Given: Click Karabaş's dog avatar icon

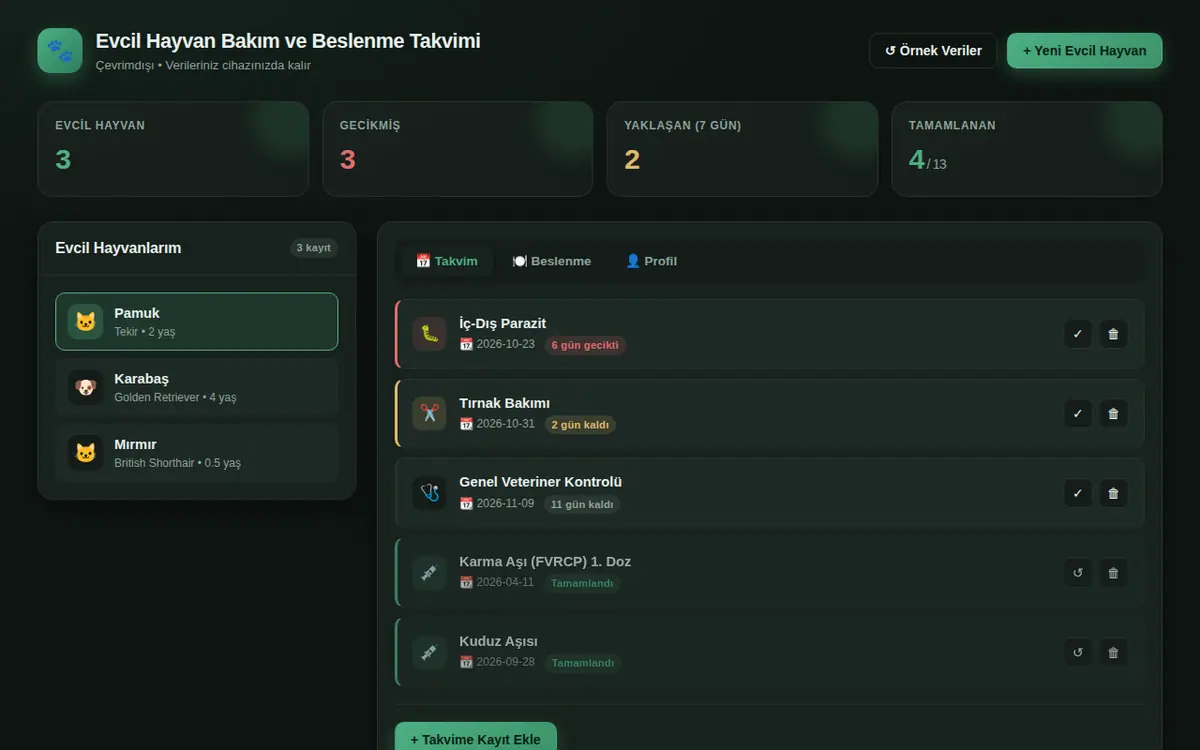Looking at the screenshot, I should point(86,387).
